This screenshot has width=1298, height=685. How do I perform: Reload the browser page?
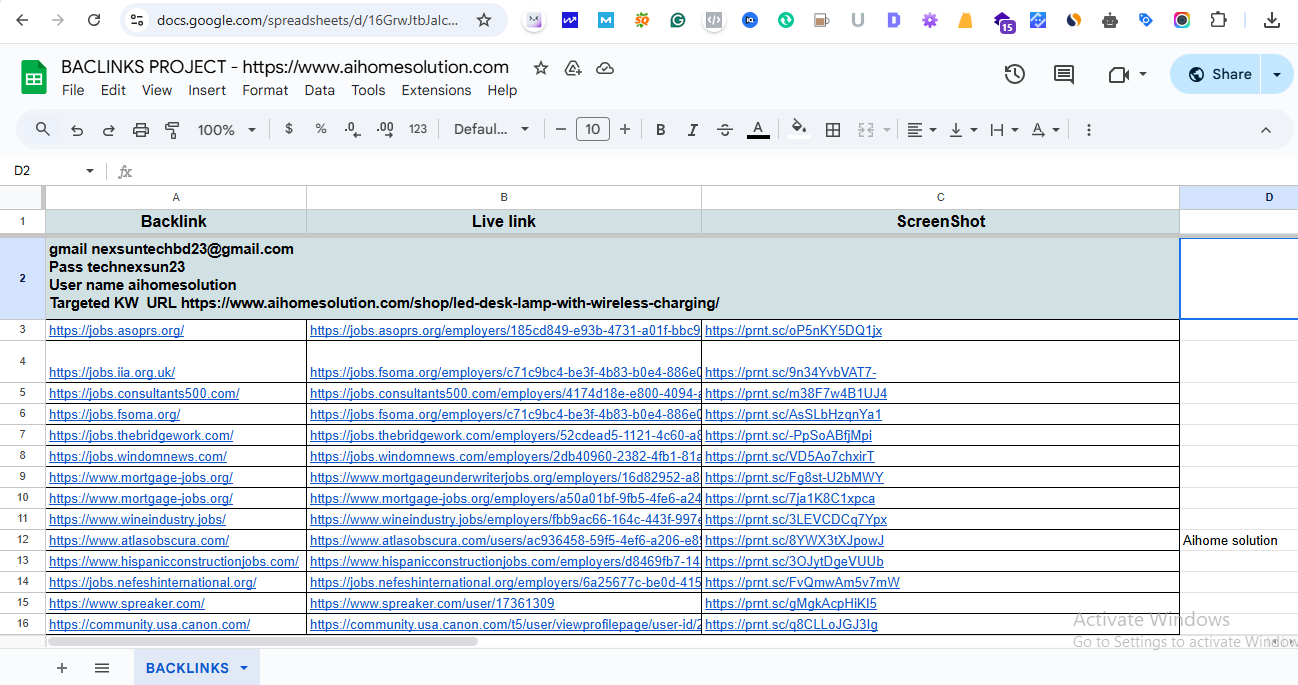click(94, 20)
